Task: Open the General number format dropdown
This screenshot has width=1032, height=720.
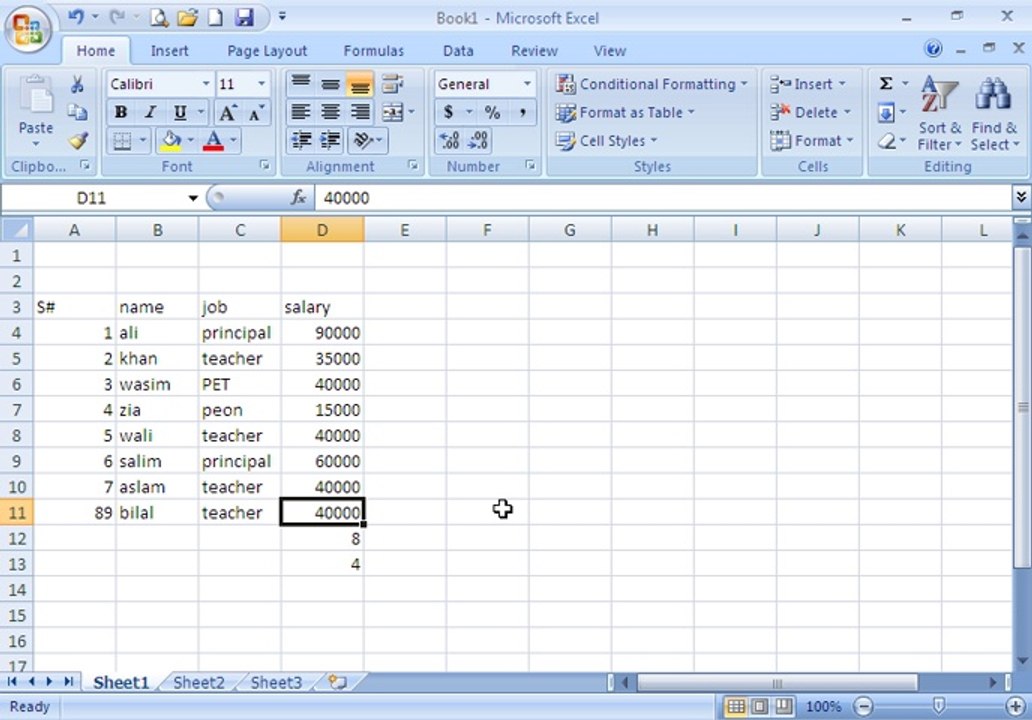Action: tap(527, 84)
